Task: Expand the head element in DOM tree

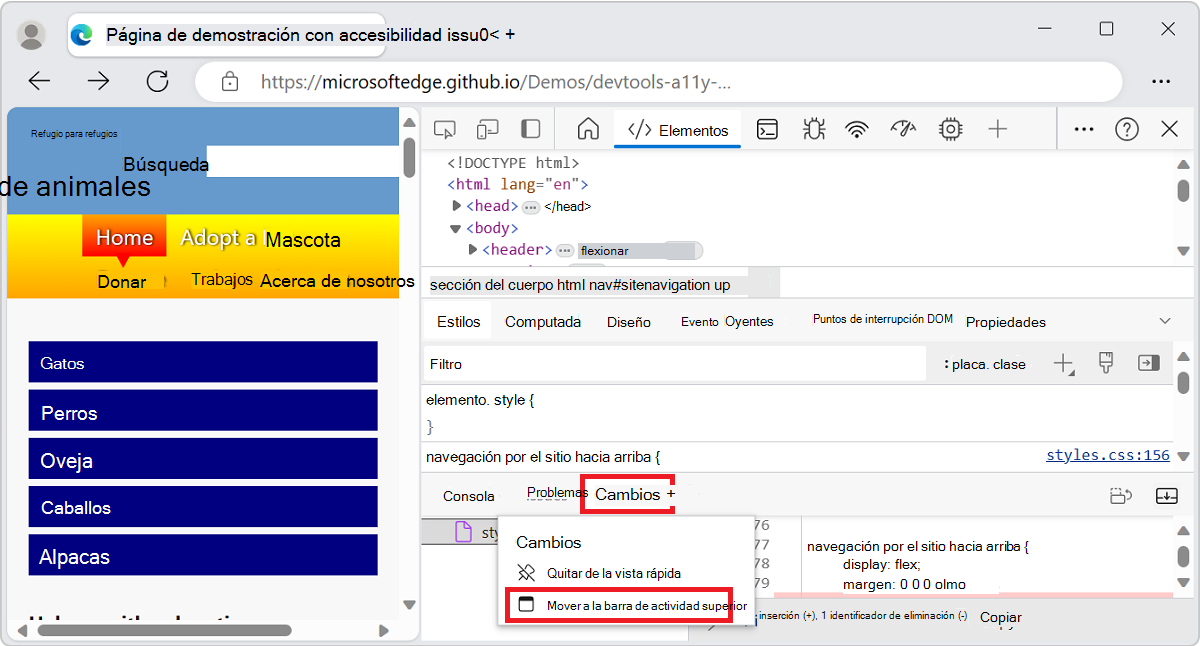Action: tap(457, 205)
